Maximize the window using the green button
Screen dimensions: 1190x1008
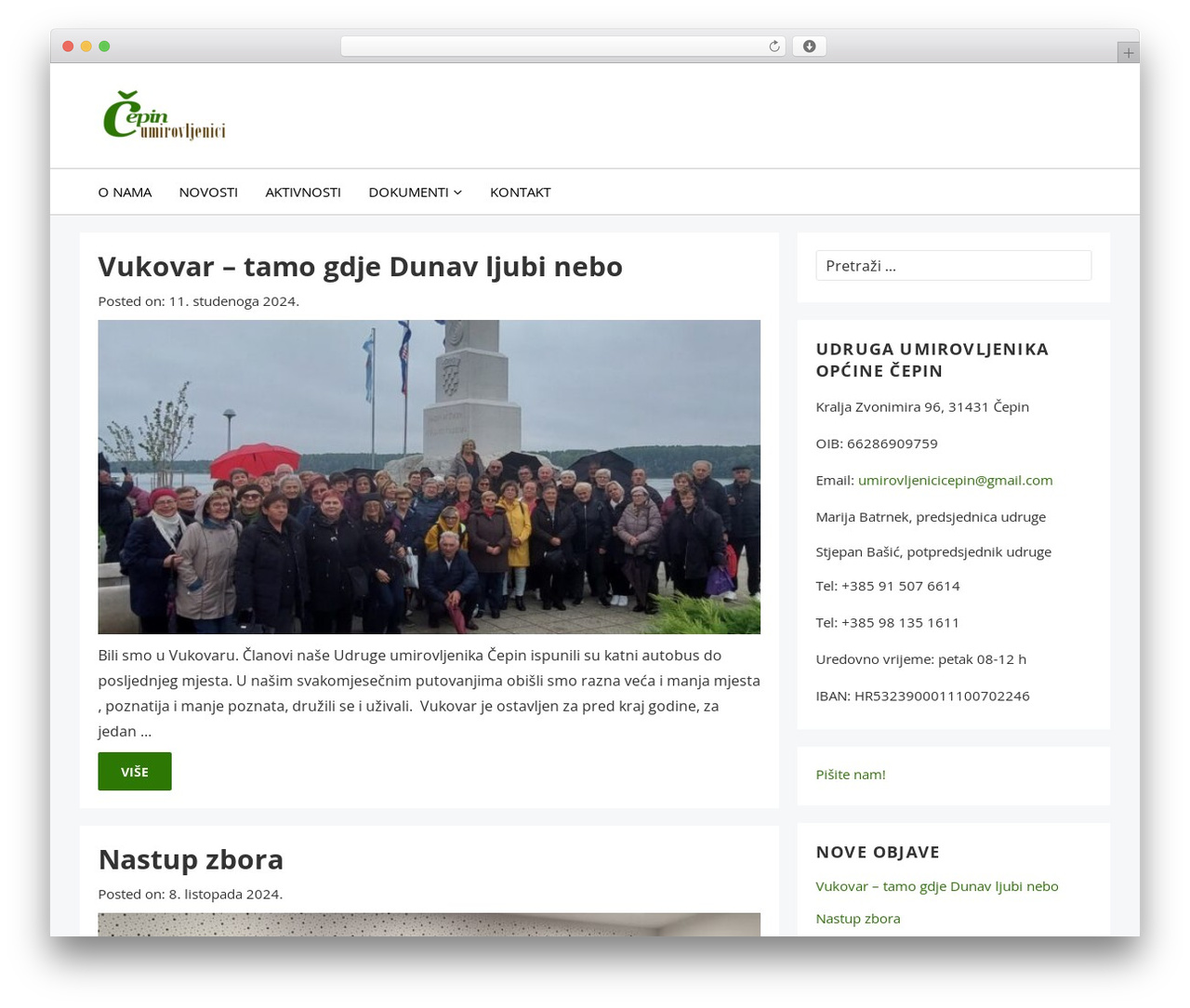[x=104, y=46]
